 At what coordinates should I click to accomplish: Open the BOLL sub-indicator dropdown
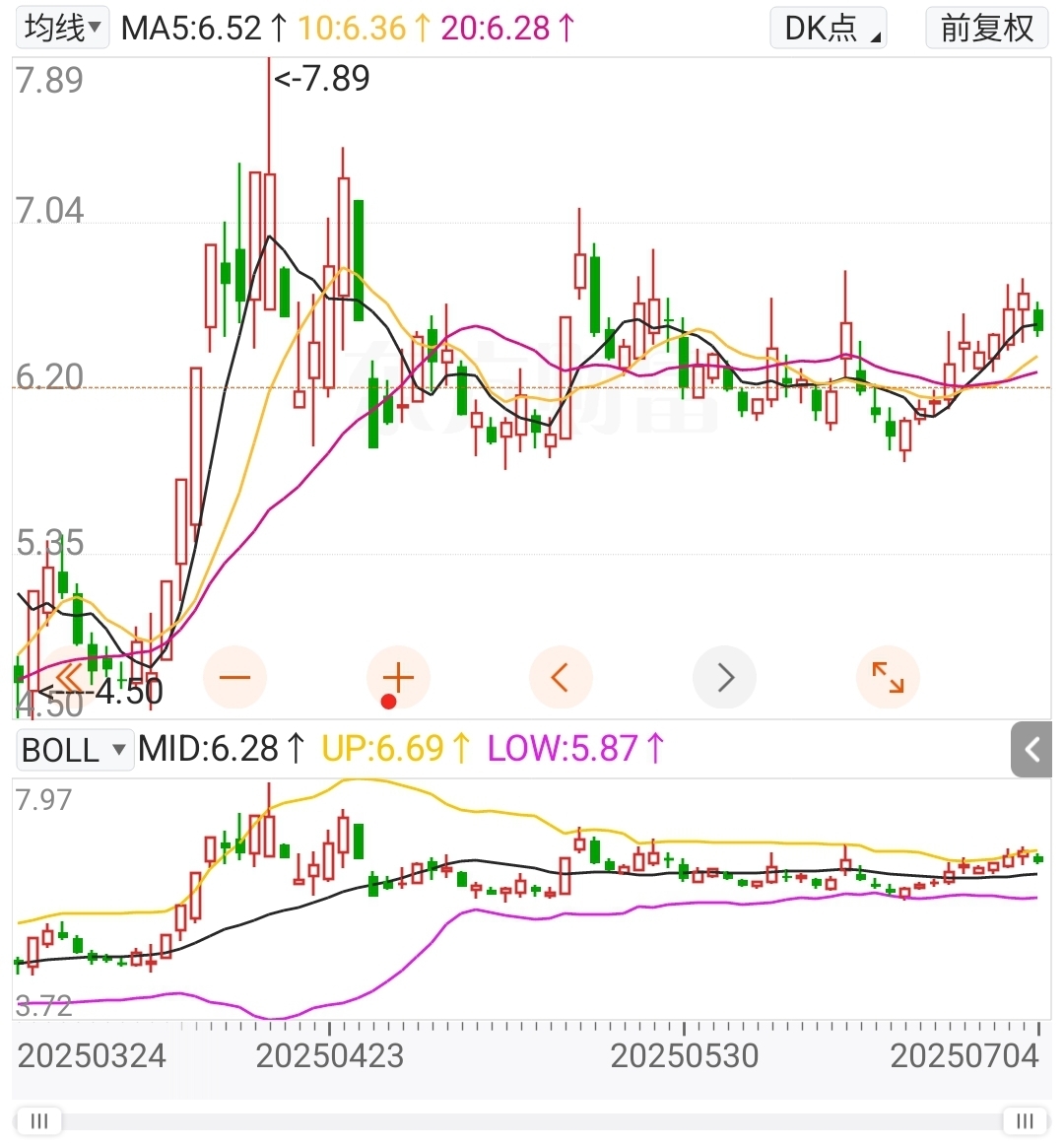[75, 750]
